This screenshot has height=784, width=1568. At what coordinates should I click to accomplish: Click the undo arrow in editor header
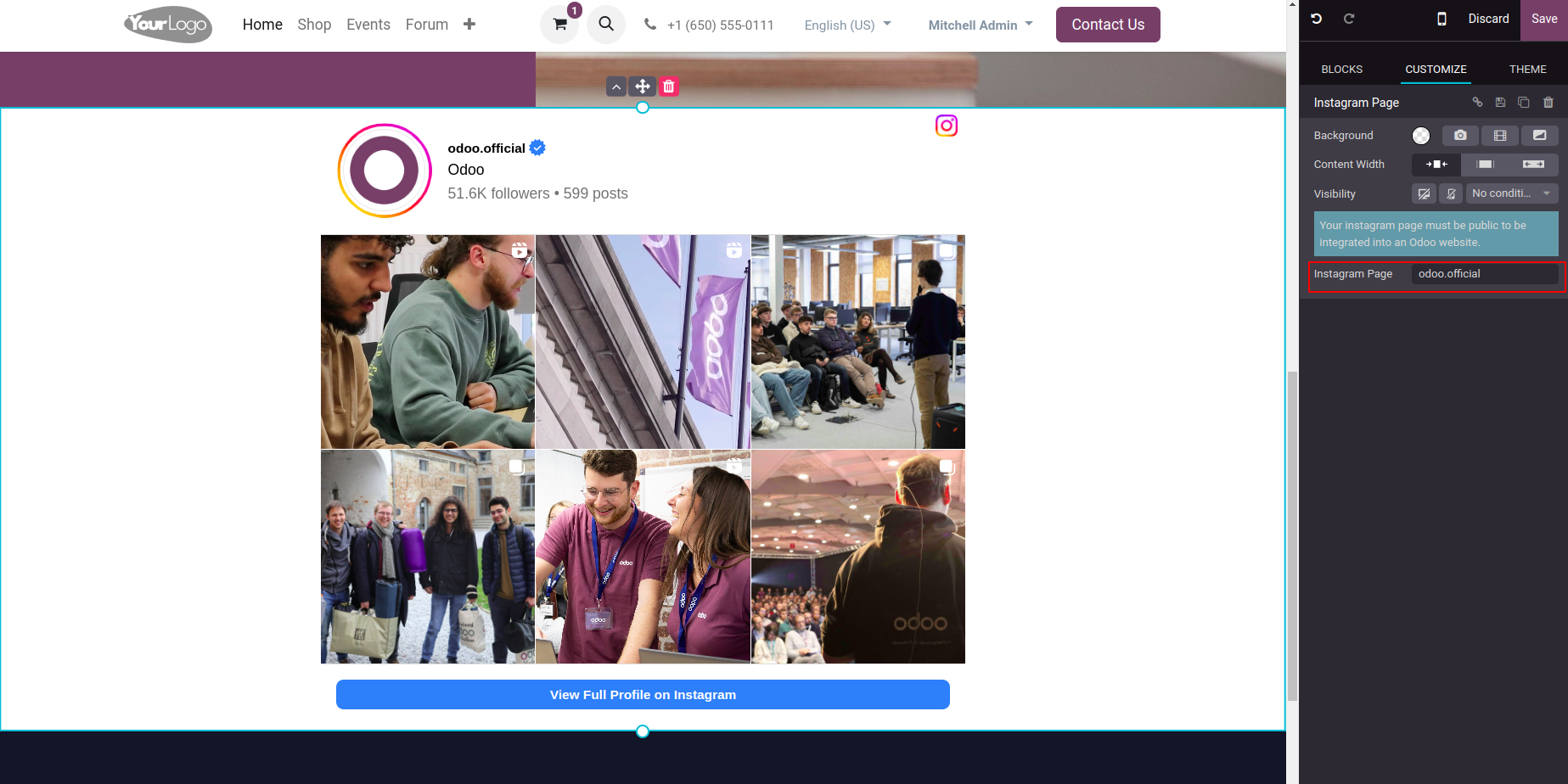[x=1317, y=19]
